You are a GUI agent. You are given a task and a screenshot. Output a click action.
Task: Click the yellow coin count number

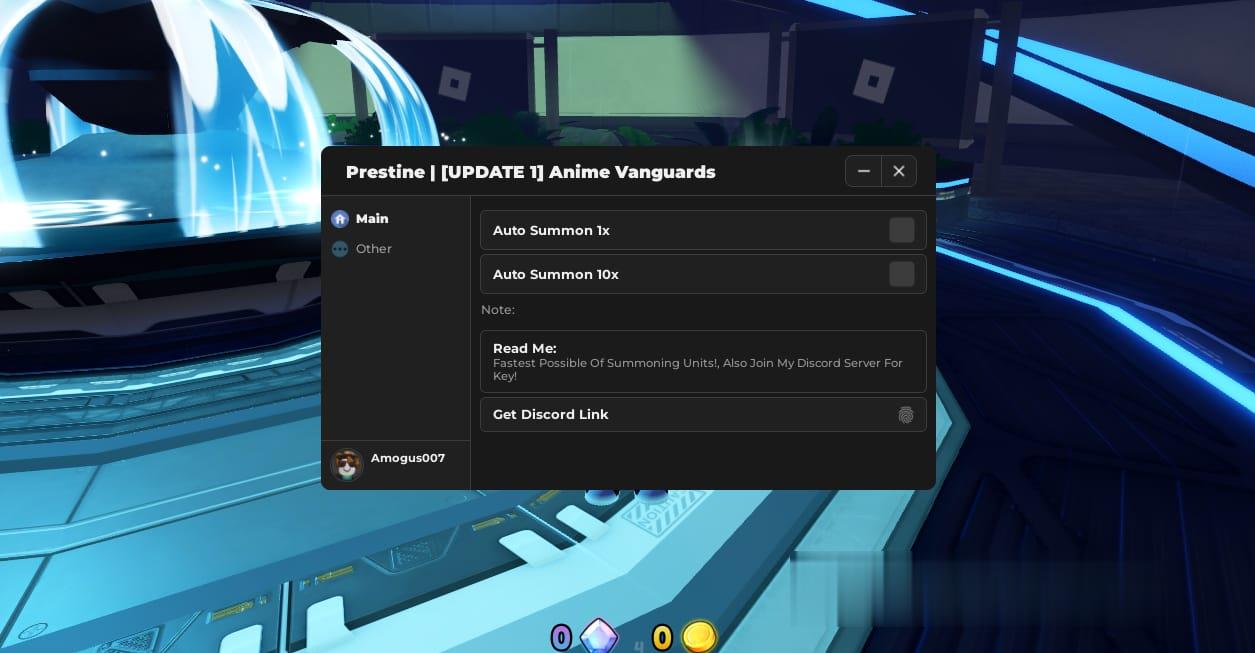pyautogui.click(x=662, y=637)
